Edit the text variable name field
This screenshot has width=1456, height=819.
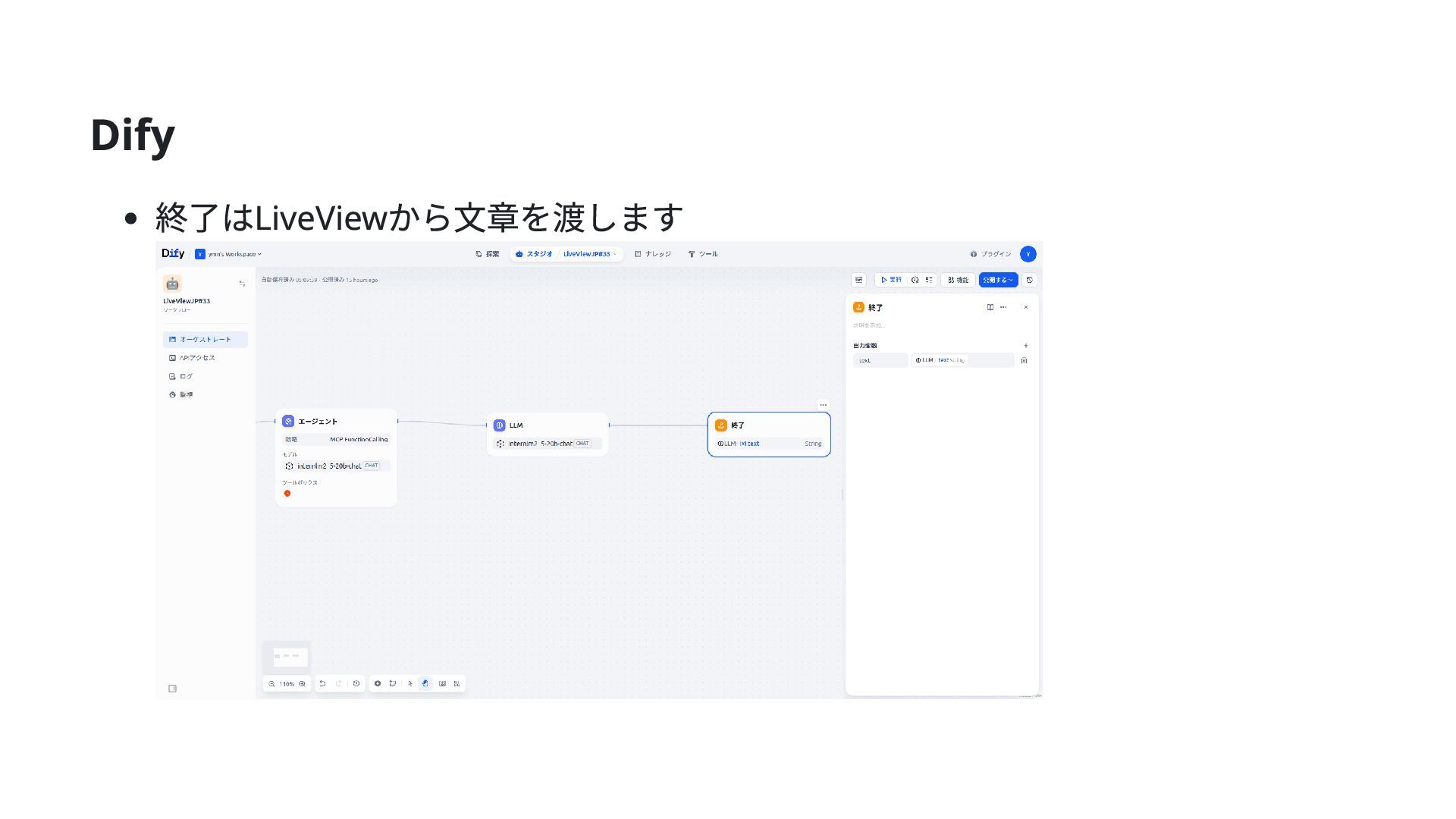[880, 360]
